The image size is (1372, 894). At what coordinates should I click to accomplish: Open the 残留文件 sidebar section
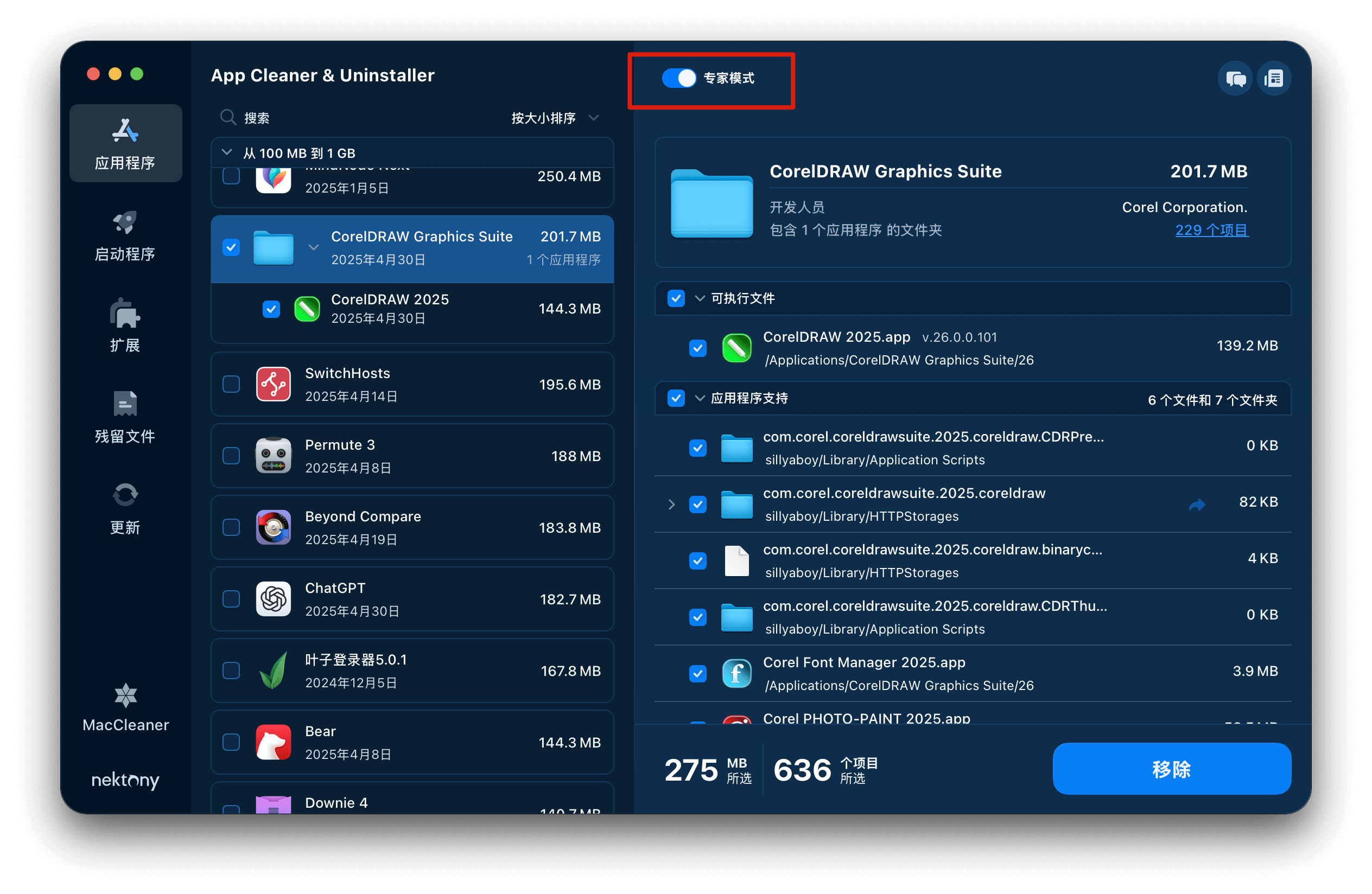pyautogui.click(x=125, y=417)
